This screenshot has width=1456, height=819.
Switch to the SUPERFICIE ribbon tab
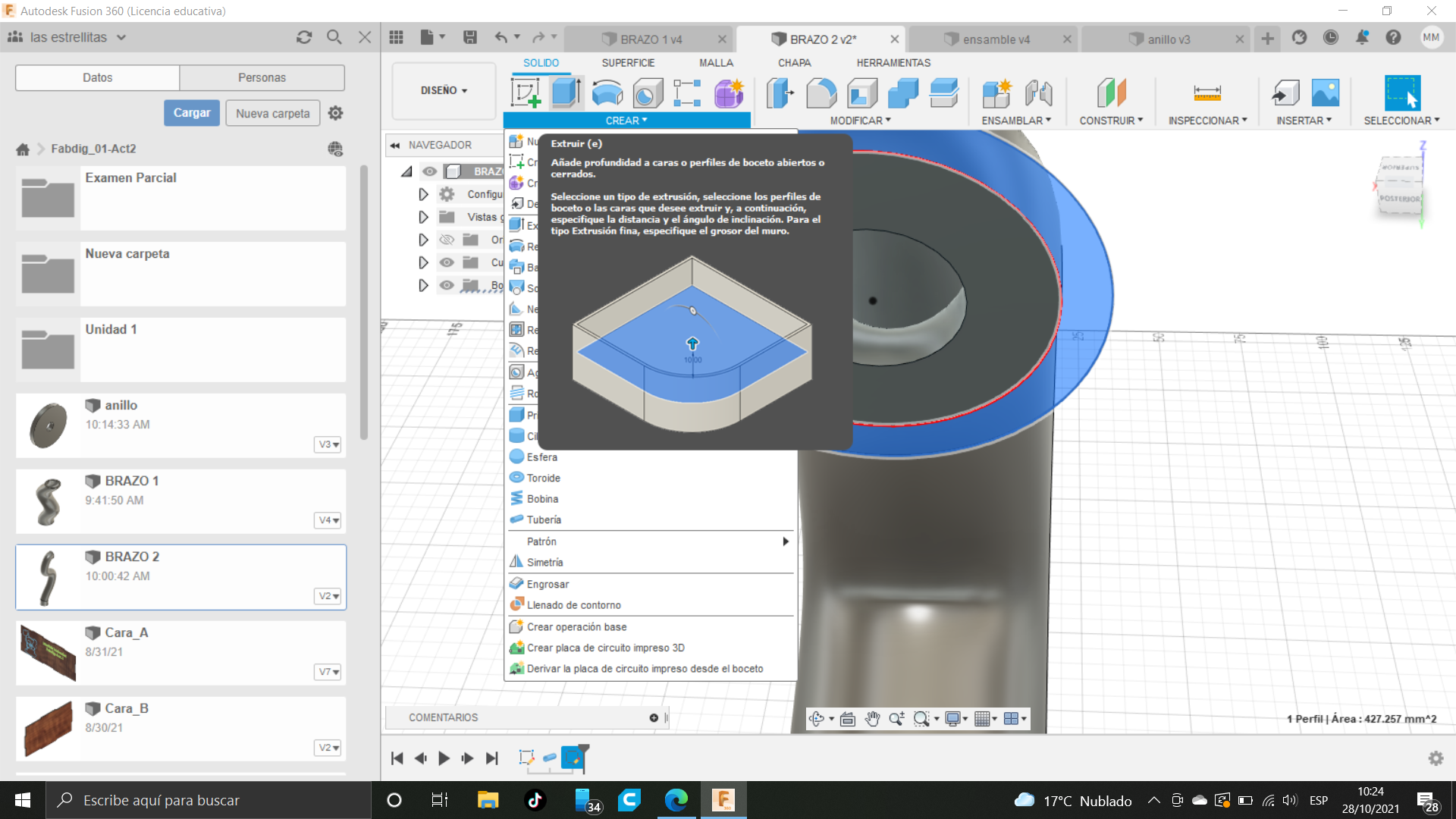point(627,63)
